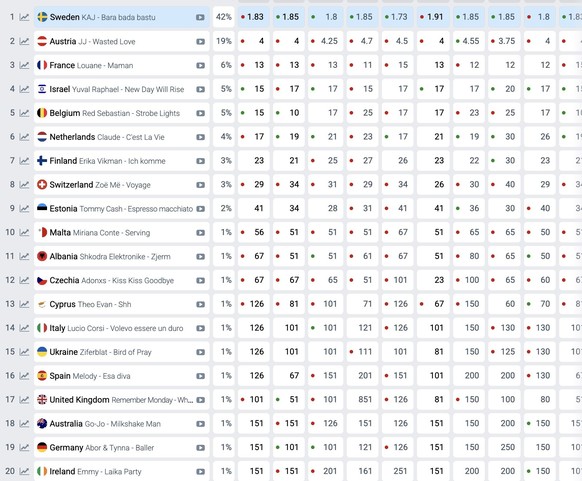
Task: Click Sweden's 42% winning chance cell
Action: [223, 17]
